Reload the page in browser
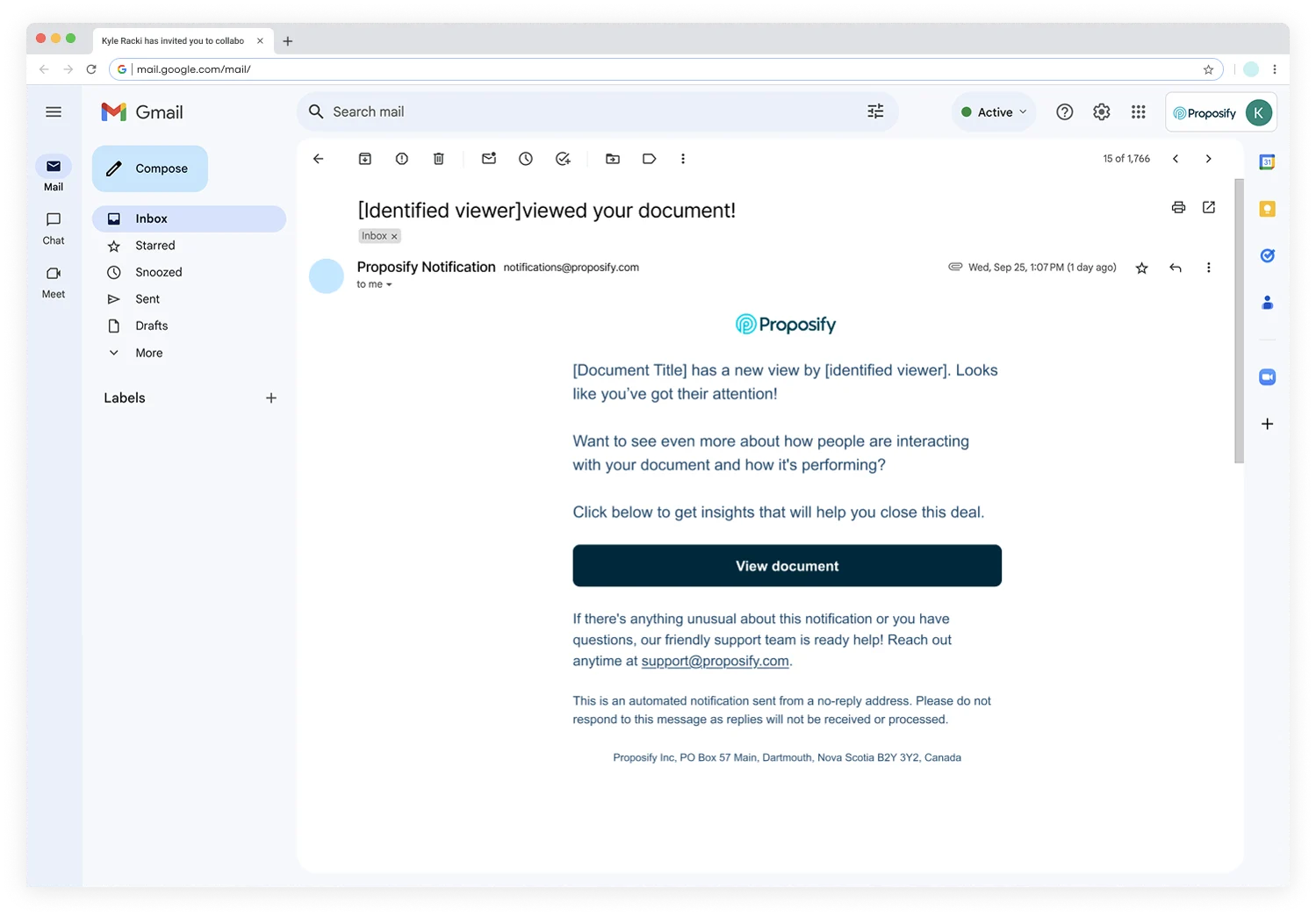 click(91, 69)
